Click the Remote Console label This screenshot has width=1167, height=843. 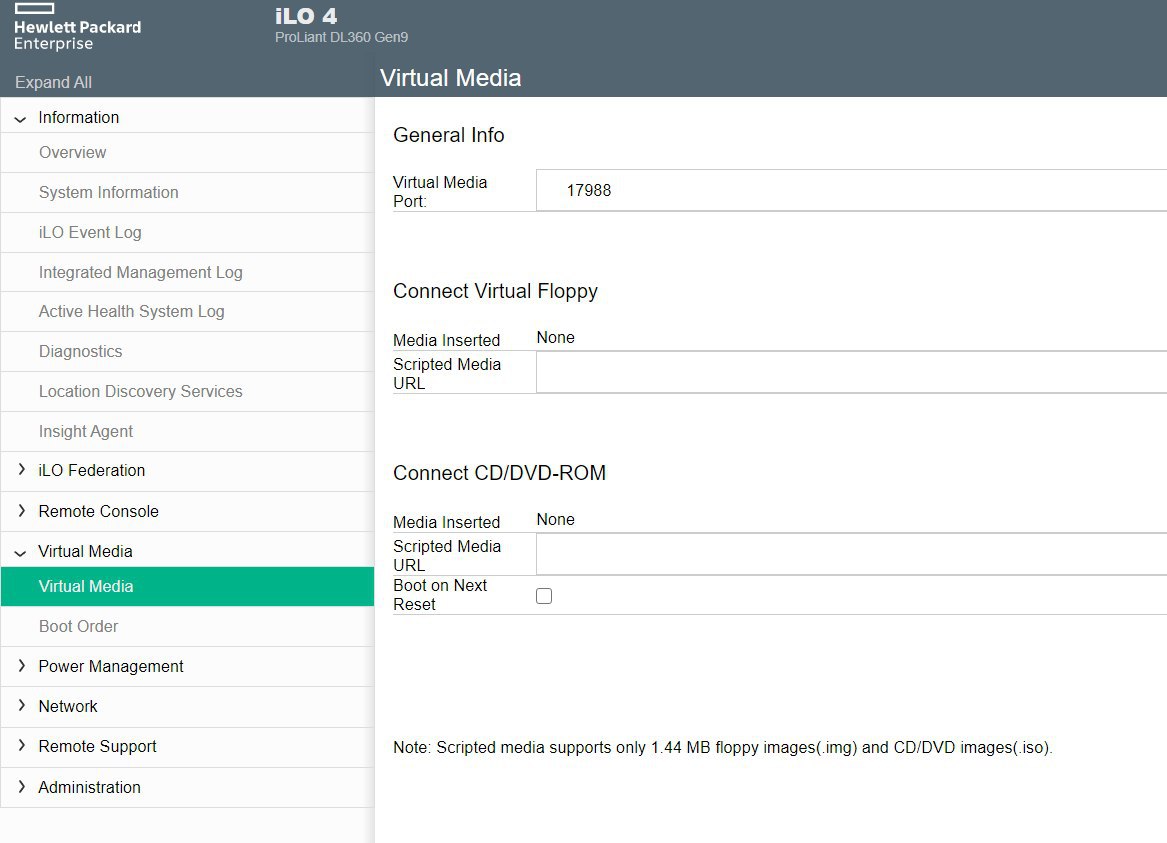(x=98, y=511)
